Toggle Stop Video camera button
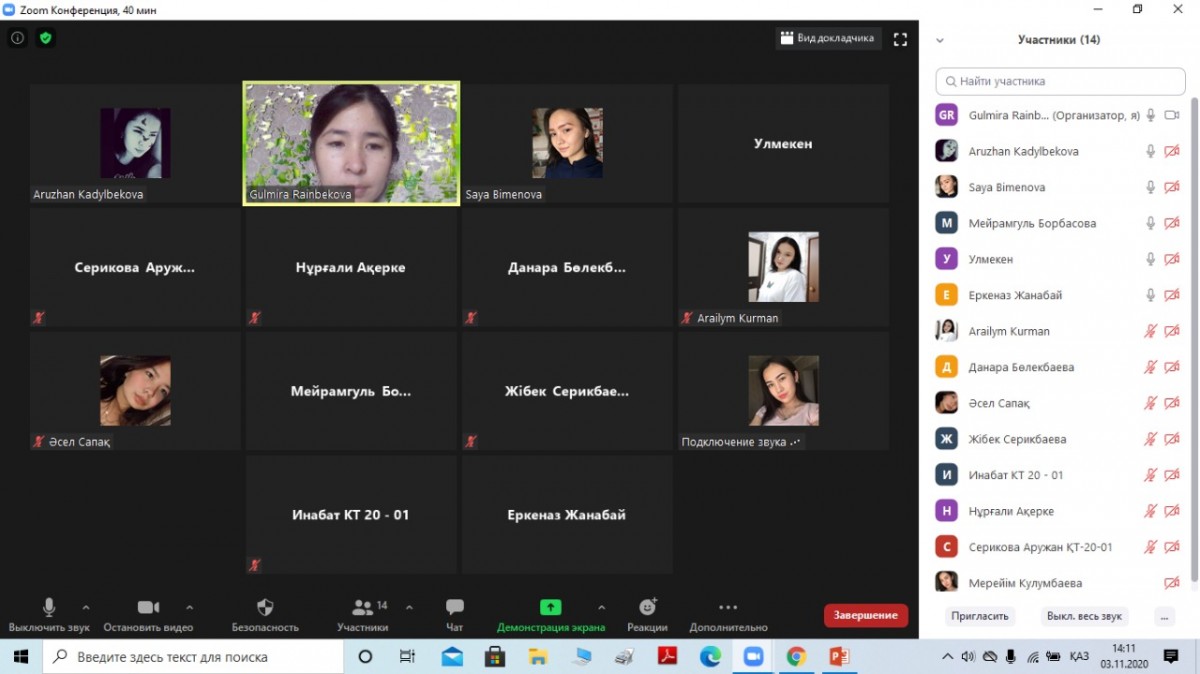This screenshot has height=674, width=1200. tap(148, 607)
